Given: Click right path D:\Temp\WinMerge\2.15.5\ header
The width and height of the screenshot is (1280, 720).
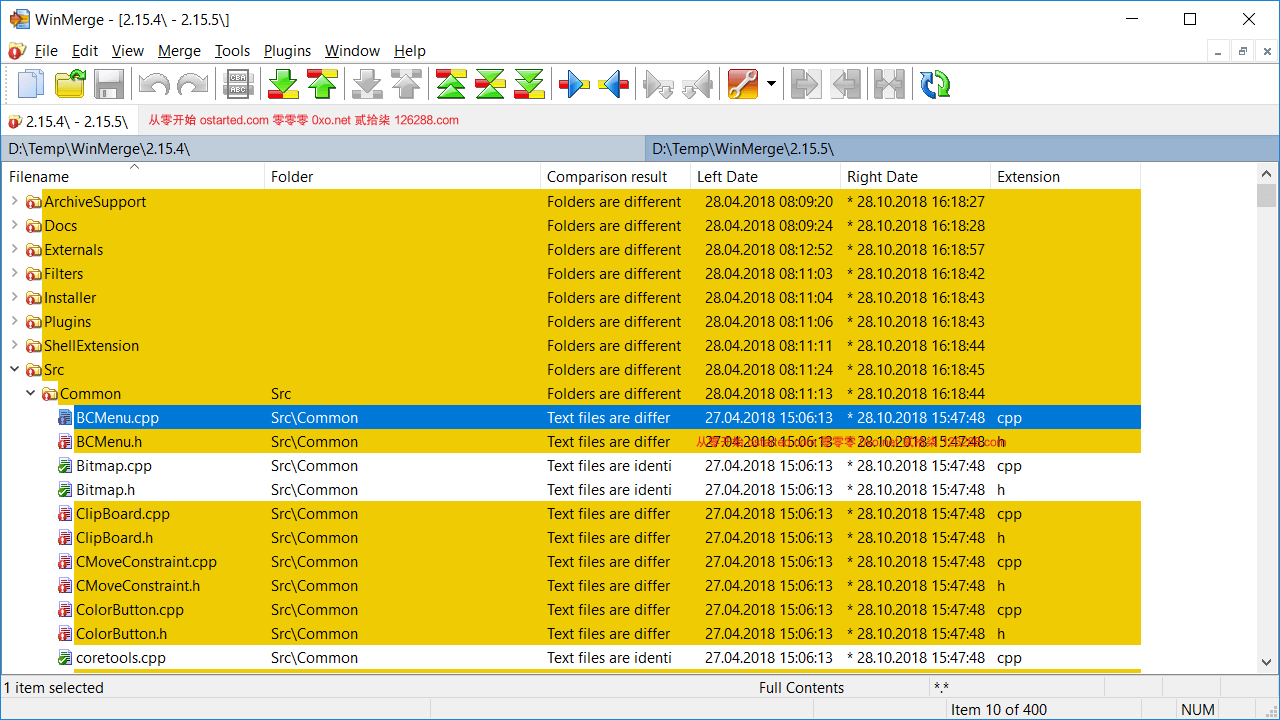Looking at the screenshot, I should (962, 149).
